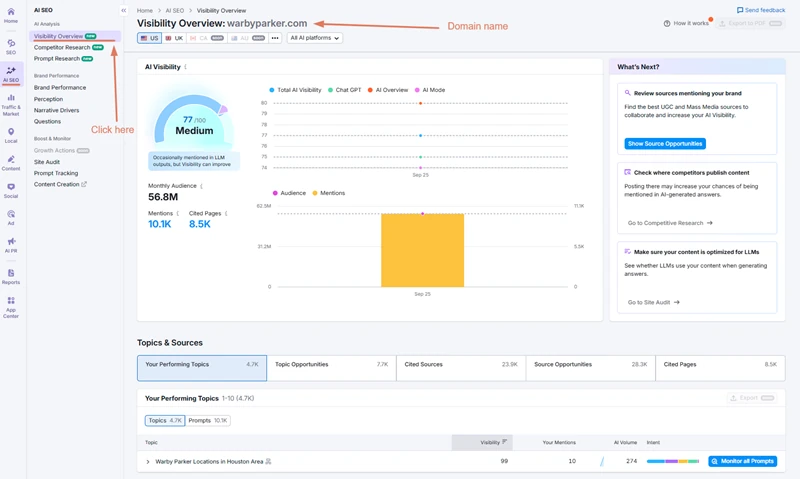Viewport: 800px width, 479px height.
Task: Open Site Audit in sidebar
Action: 46,162
